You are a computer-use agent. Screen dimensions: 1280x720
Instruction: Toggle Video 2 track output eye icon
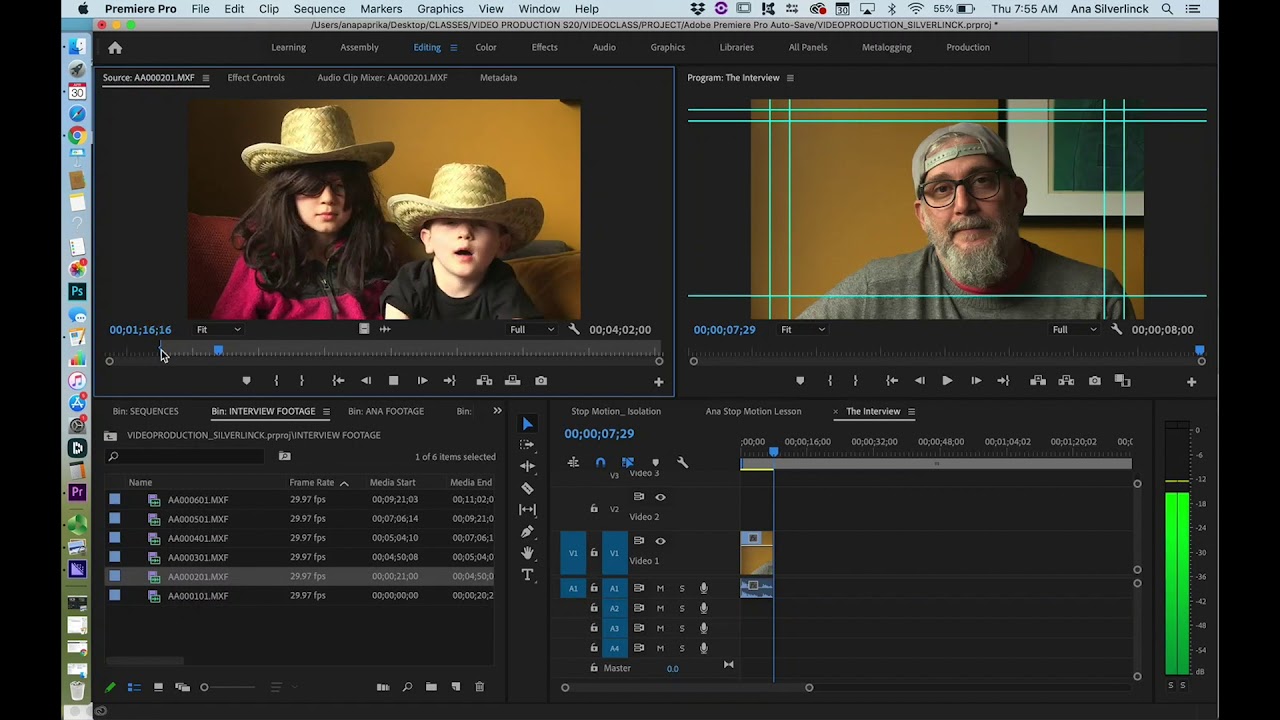click(x=660, y=497)
